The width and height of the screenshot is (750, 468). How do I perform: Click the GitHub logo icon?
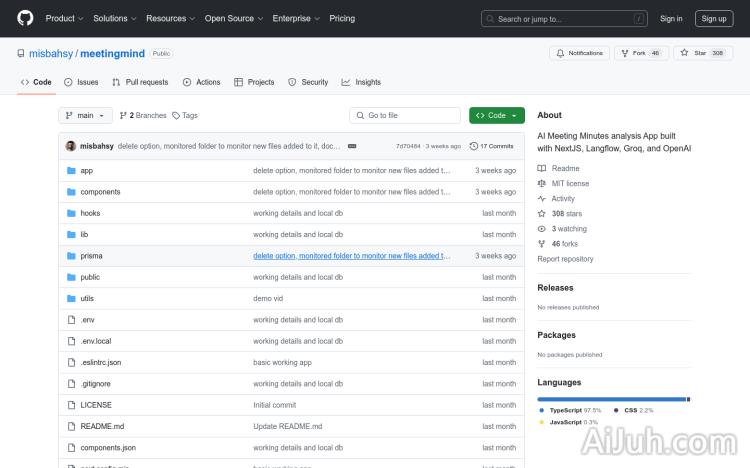[x=25, y=18]
